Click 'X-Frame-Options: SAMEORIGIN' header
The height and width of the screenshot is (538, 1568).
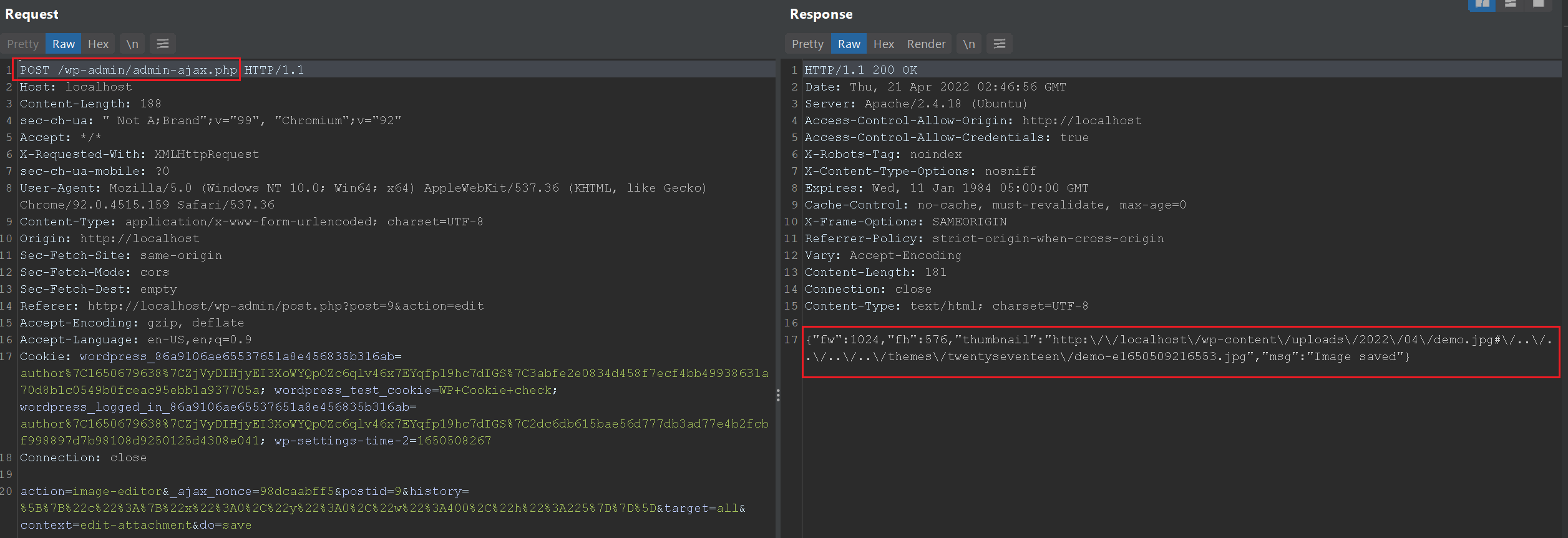905,222
